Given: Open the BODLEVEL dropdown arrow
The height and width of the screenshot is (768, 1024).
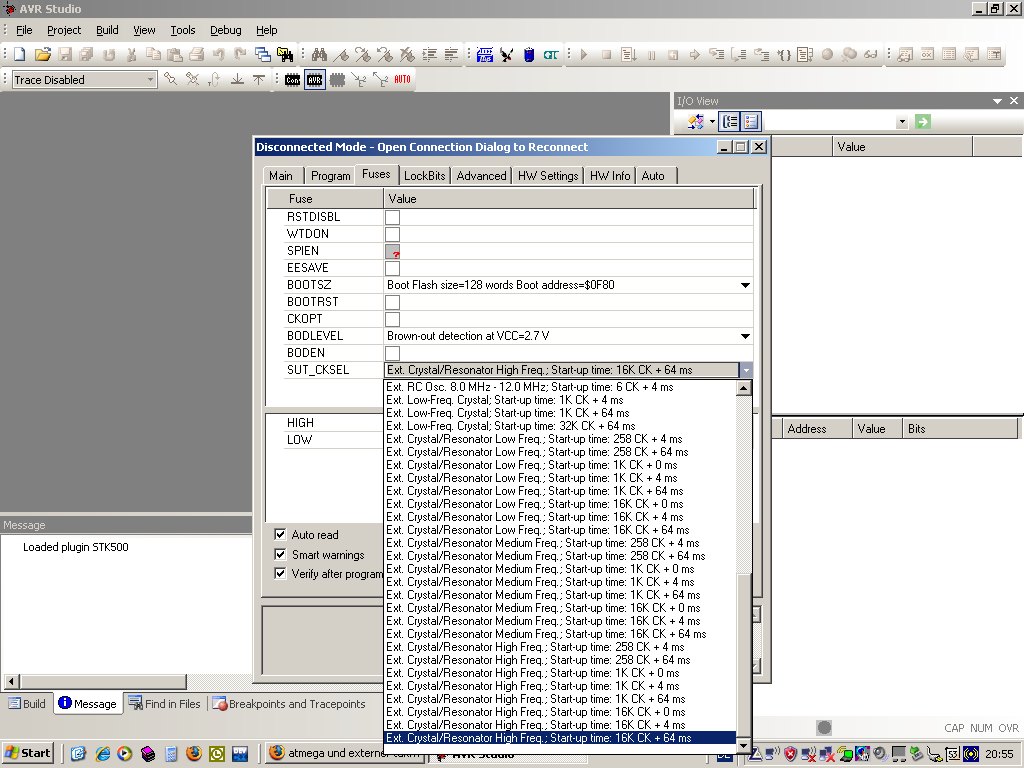Looking at the screenshot, I should (745, 336).
